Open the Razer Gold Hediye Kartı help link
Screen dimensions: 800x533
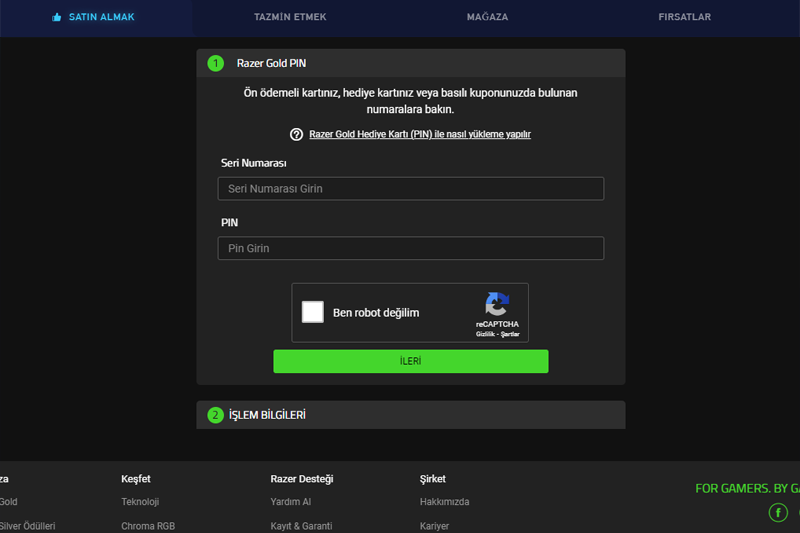[x=420, y=134]
